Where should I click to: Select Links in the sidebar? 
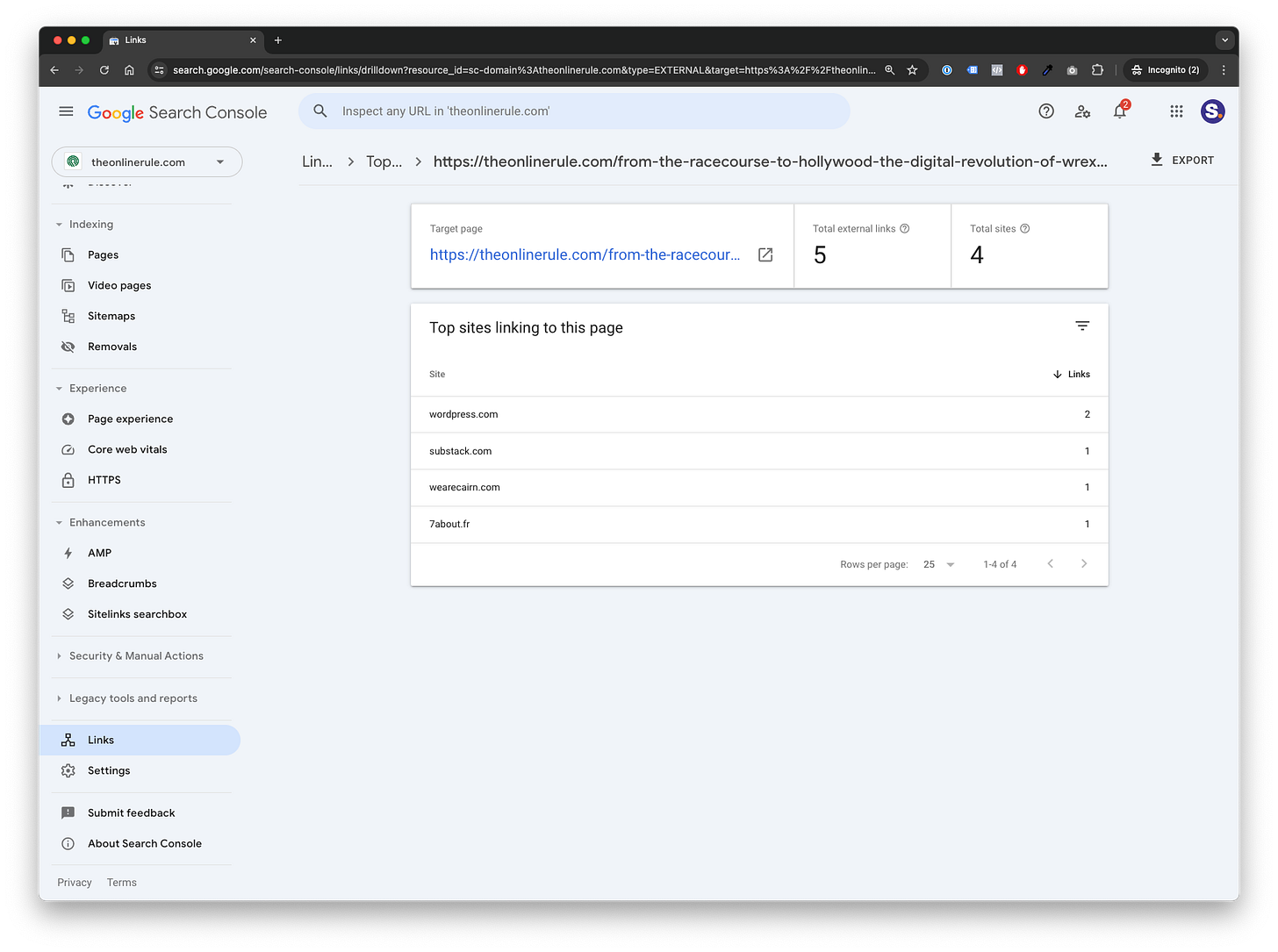click(140, 741)
